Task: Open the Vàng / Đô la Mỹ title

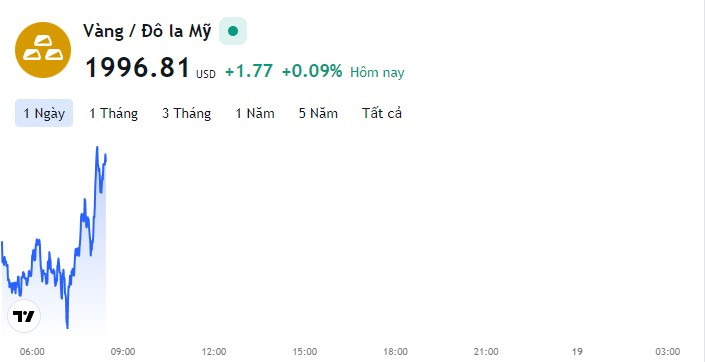Action: [x=147, y=32]
